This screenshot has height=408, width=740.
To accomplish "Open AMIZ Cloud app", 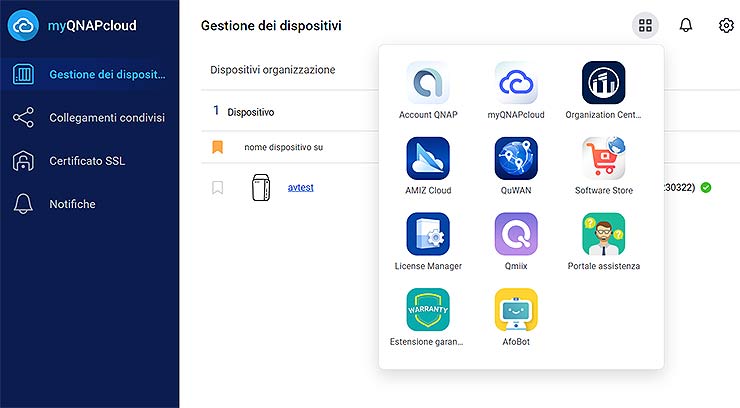I will (428, 159).
